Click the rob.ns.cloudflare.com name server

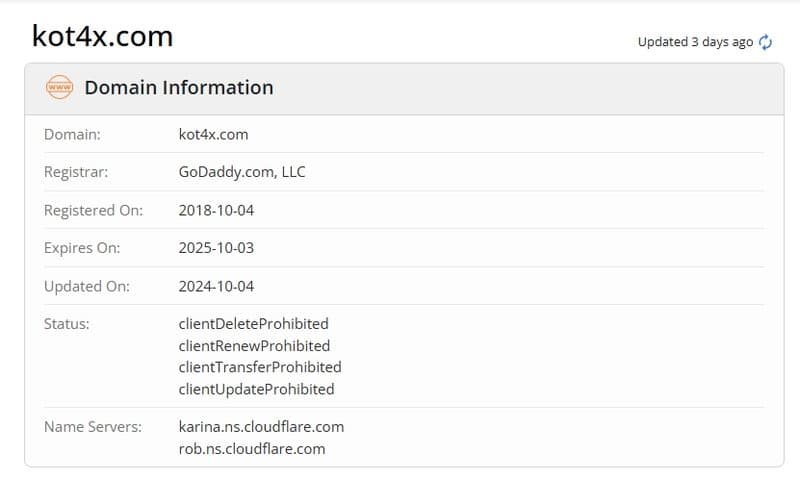coord(252,449)
